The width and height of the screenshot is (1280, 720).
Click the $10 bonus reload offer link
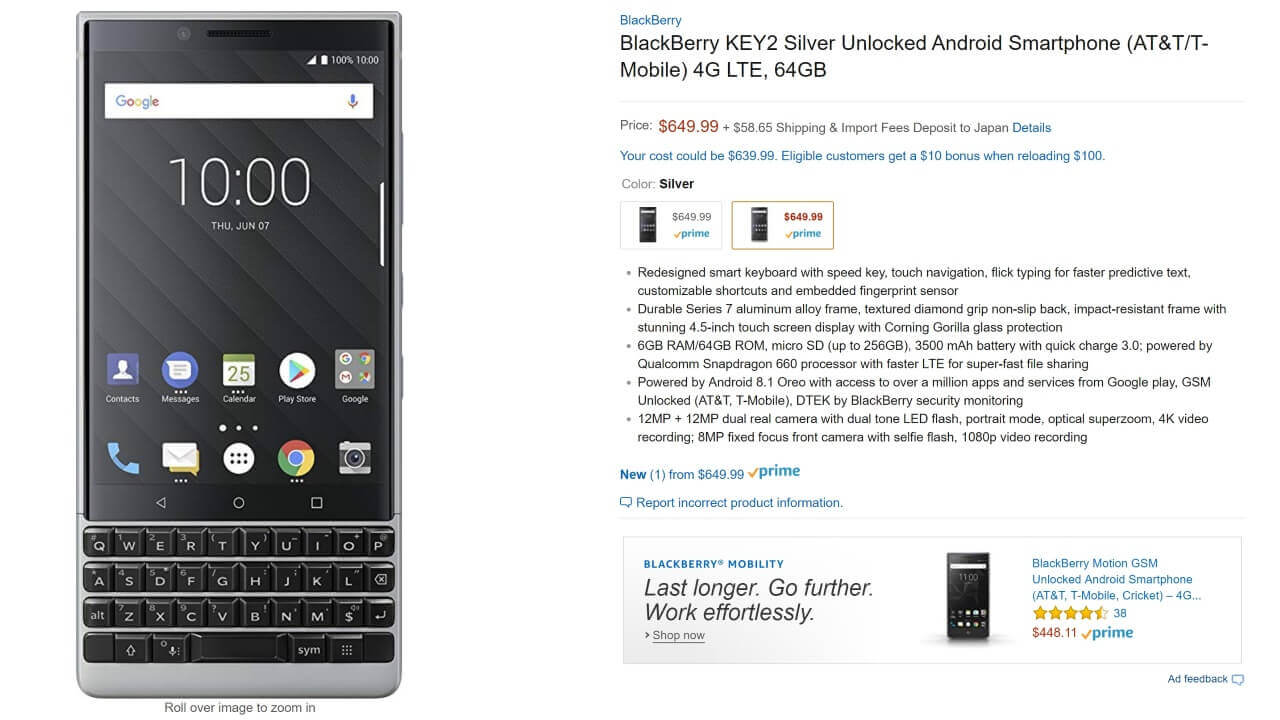(862, 156)
